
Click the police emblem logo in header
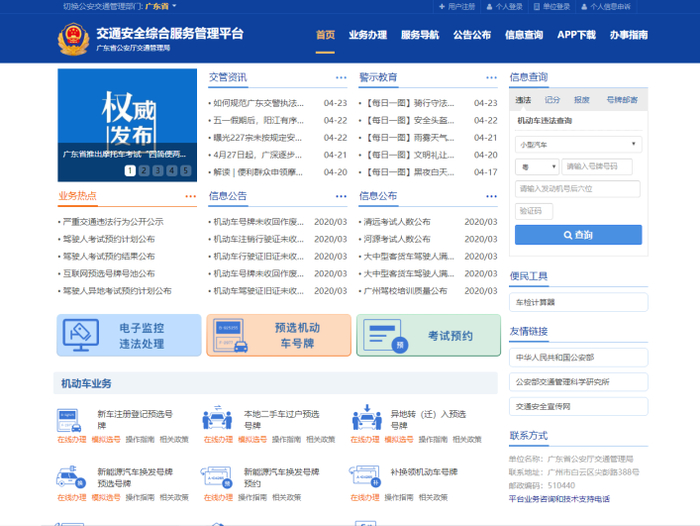(75, 40)
